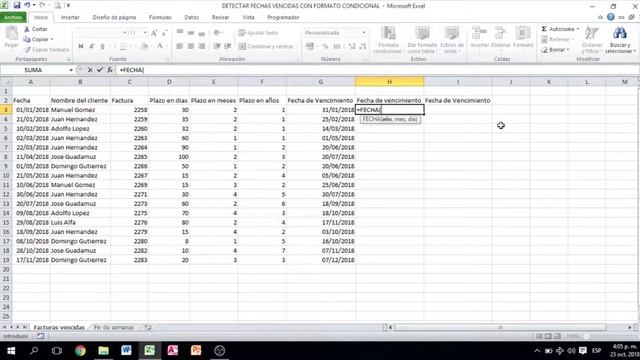
Task: Select the Facturas vencidas sheet tab
Action: (59, 327)
